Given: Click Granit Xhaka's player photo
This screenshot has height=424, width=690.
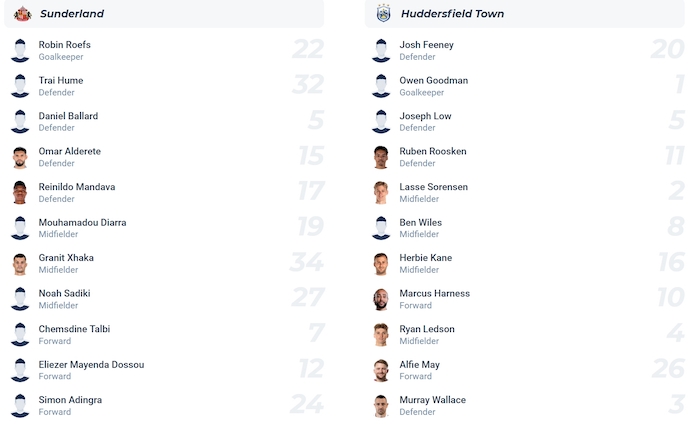Looking at the screenshot, I should pyautogui.click(x=20, y=264).
